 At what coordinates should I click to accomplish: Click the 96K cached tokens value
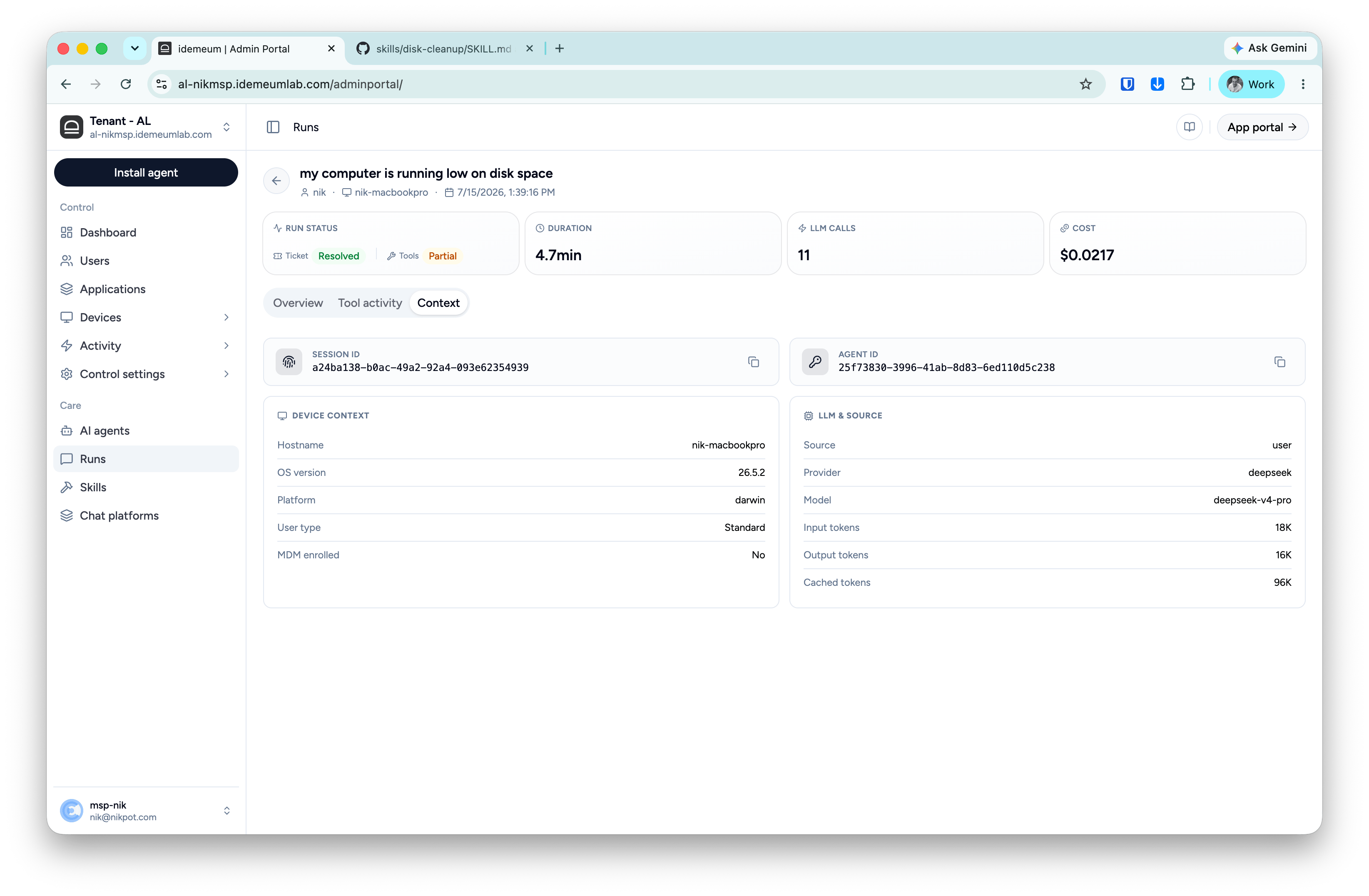coord(1282,582)
